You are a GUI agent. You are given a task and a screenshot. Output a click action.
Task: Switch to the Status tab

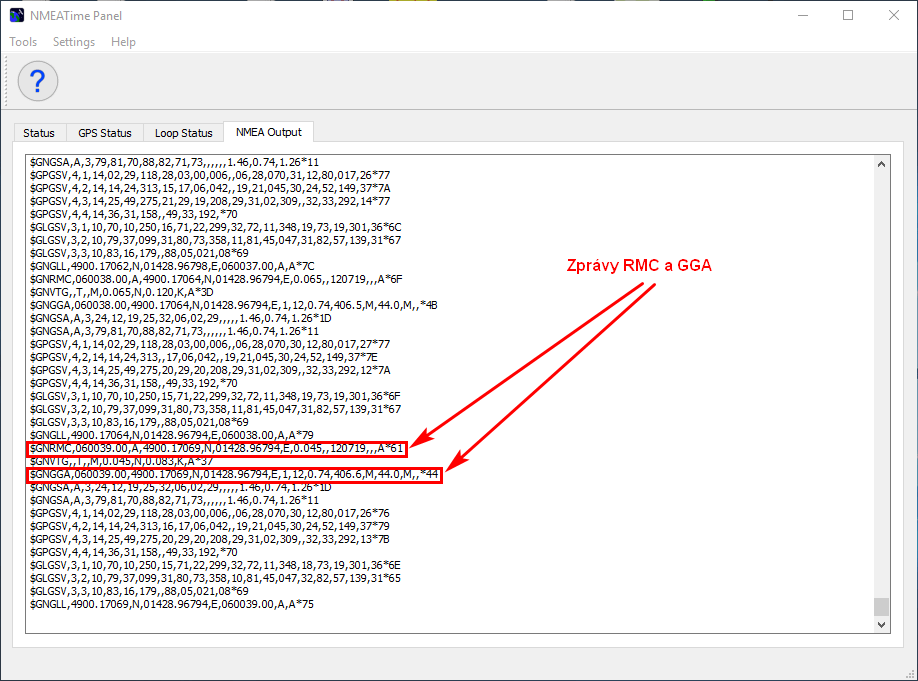39,133
